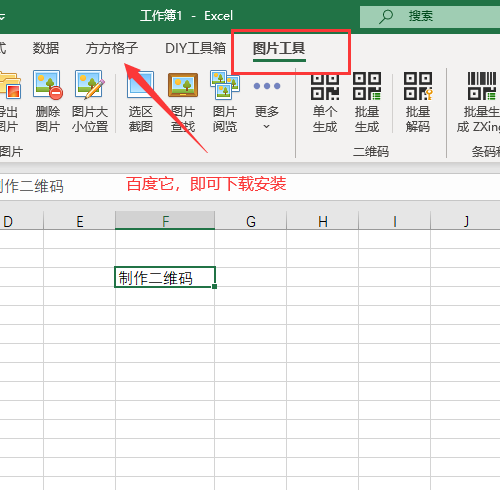This screenshot has height=490, width=500.
Task: Select column G header
Action: 251,221
